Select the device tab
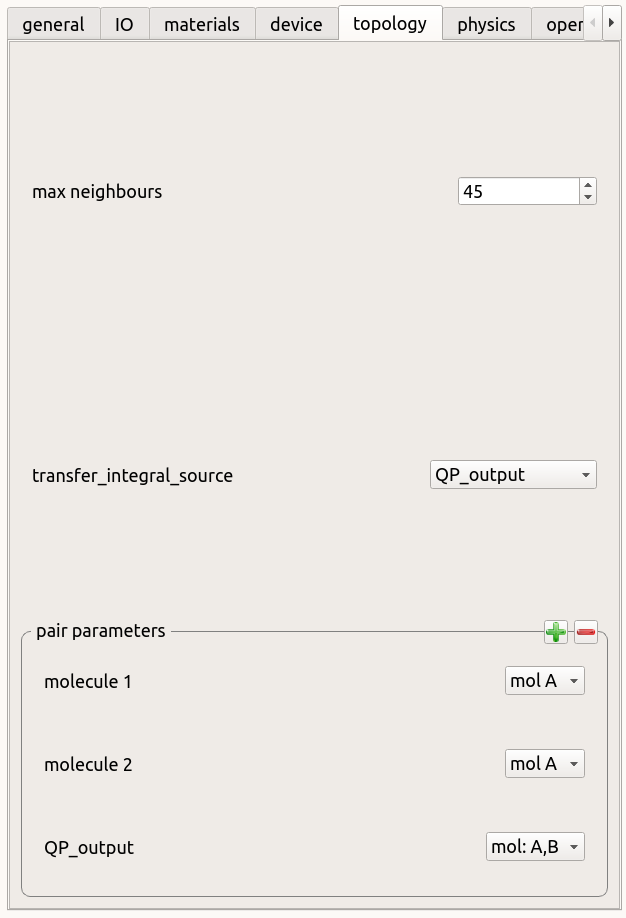The height and width of the screenshot is (918, 626). (x=296, y=24)
